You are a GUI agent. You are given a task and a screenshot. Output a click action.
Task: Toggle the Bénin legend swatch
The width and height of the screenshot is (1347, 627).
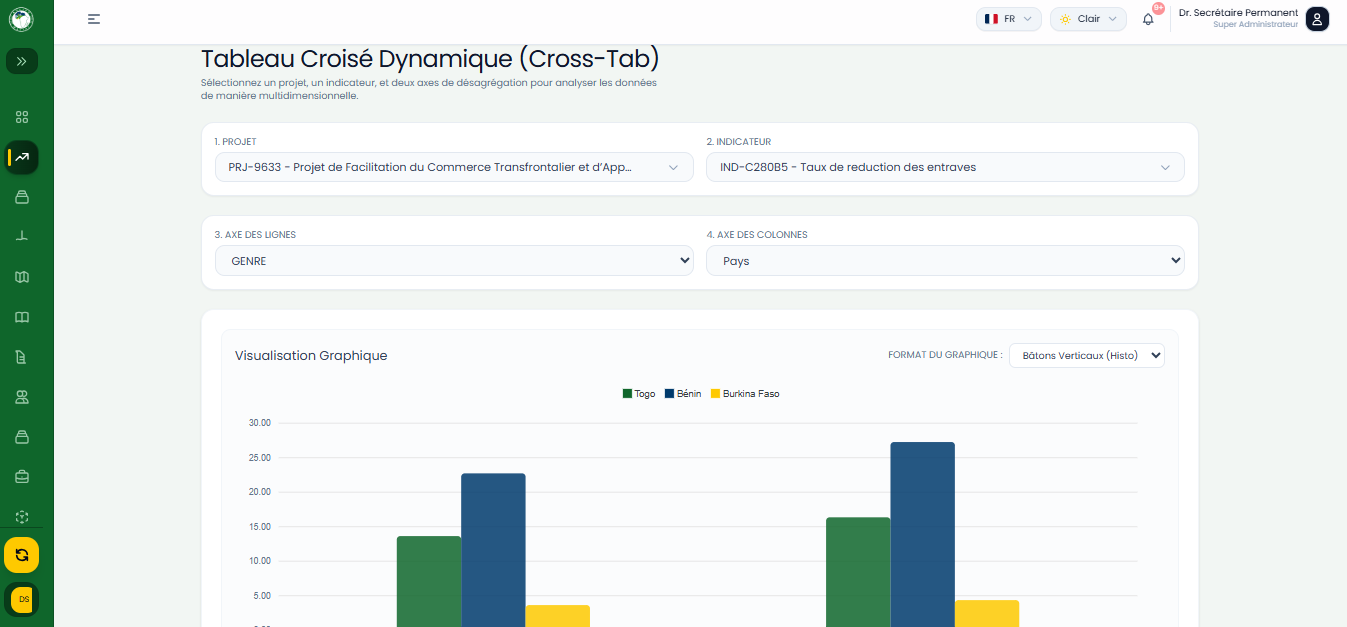tap(669, 394)
